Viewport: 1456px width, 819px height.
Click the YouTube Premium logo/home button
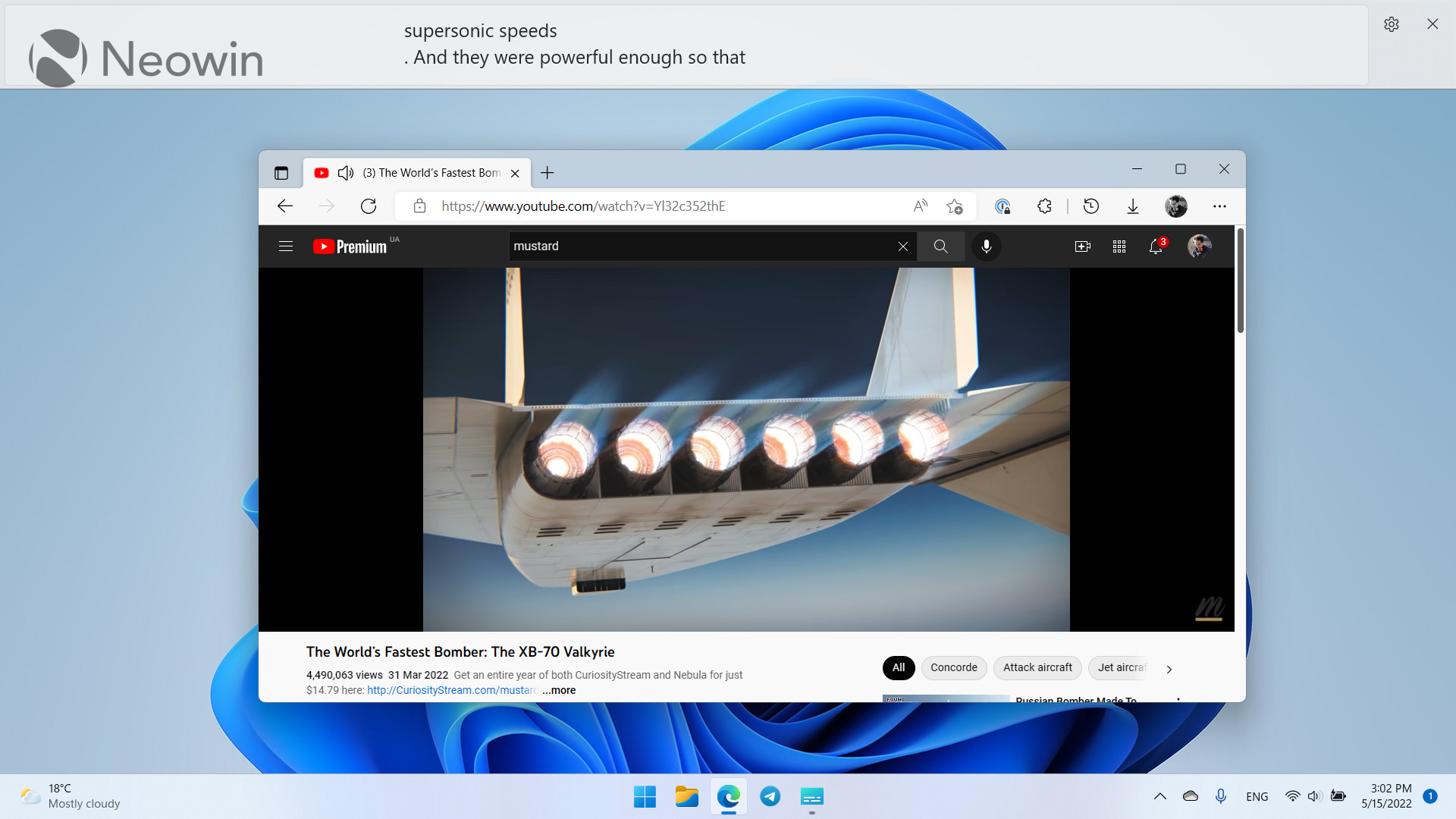[350, 246]
